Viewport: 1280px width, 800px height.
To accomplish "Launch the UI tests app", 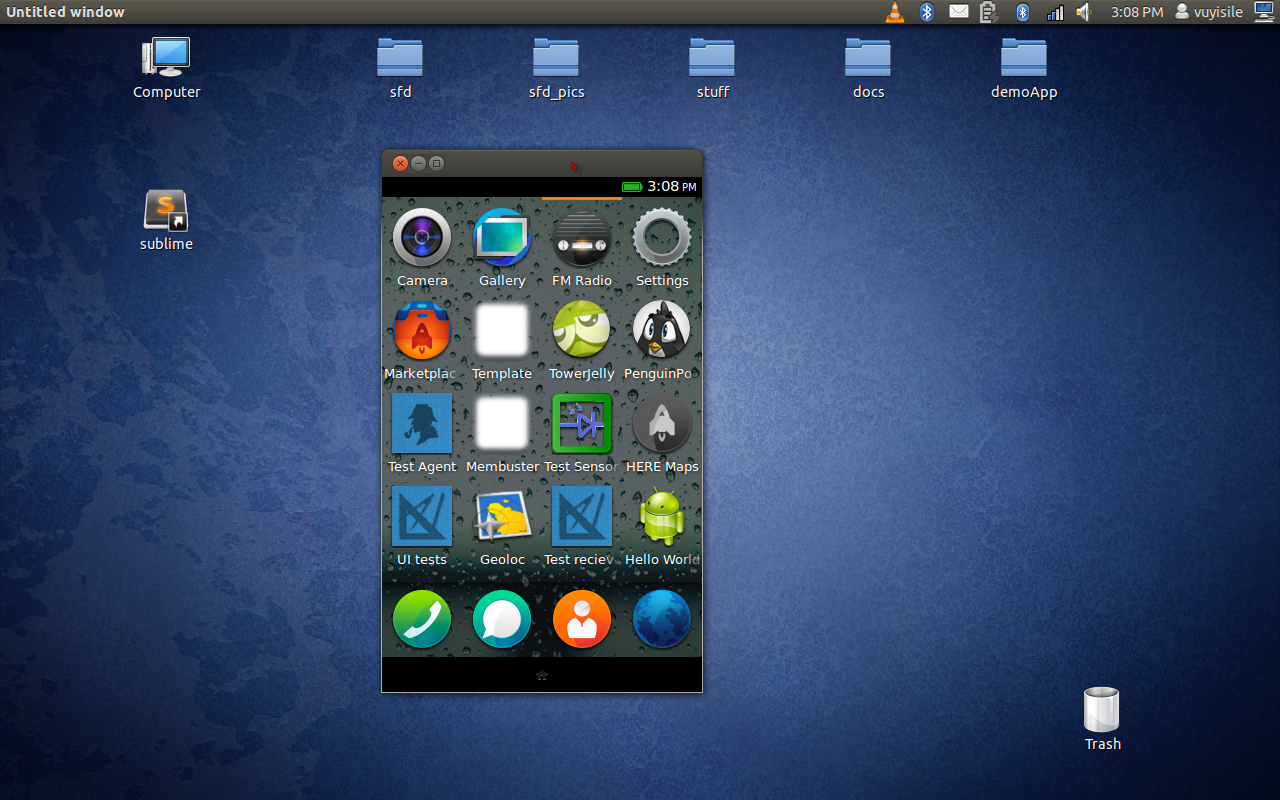I will [422, 517].
